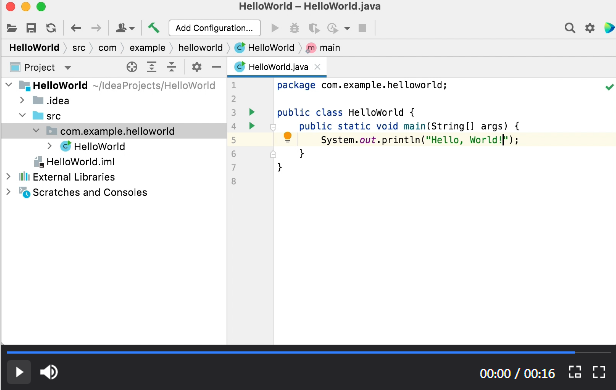Viewport: 616px width, 390px height.
Task: Run the class from the line 3 gutter arrow
Action: [252, 112]
